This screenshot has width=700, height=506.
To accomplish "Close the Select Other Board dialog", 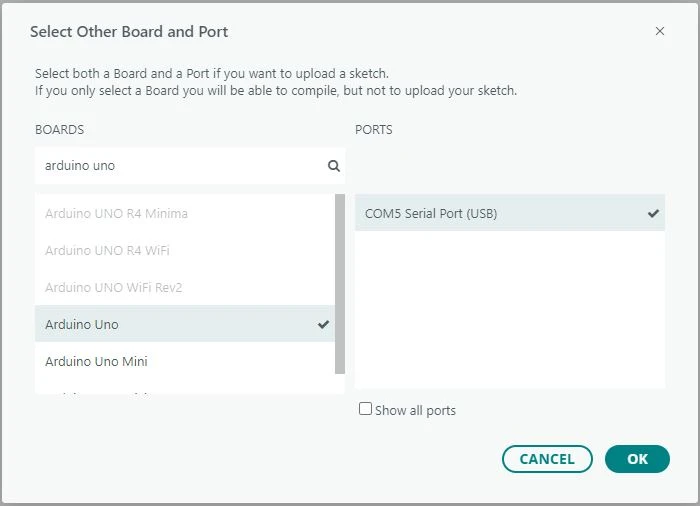I will (659, 32).
